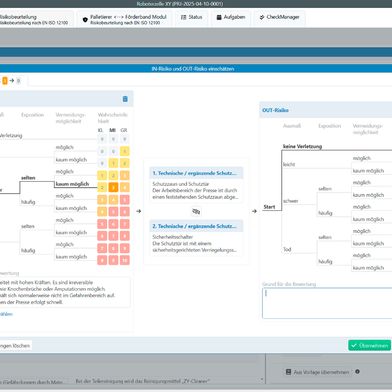Screen dimensions: 392x392
Task: Click the Schutzzaun und Schutztür description text
Action: 196,190
